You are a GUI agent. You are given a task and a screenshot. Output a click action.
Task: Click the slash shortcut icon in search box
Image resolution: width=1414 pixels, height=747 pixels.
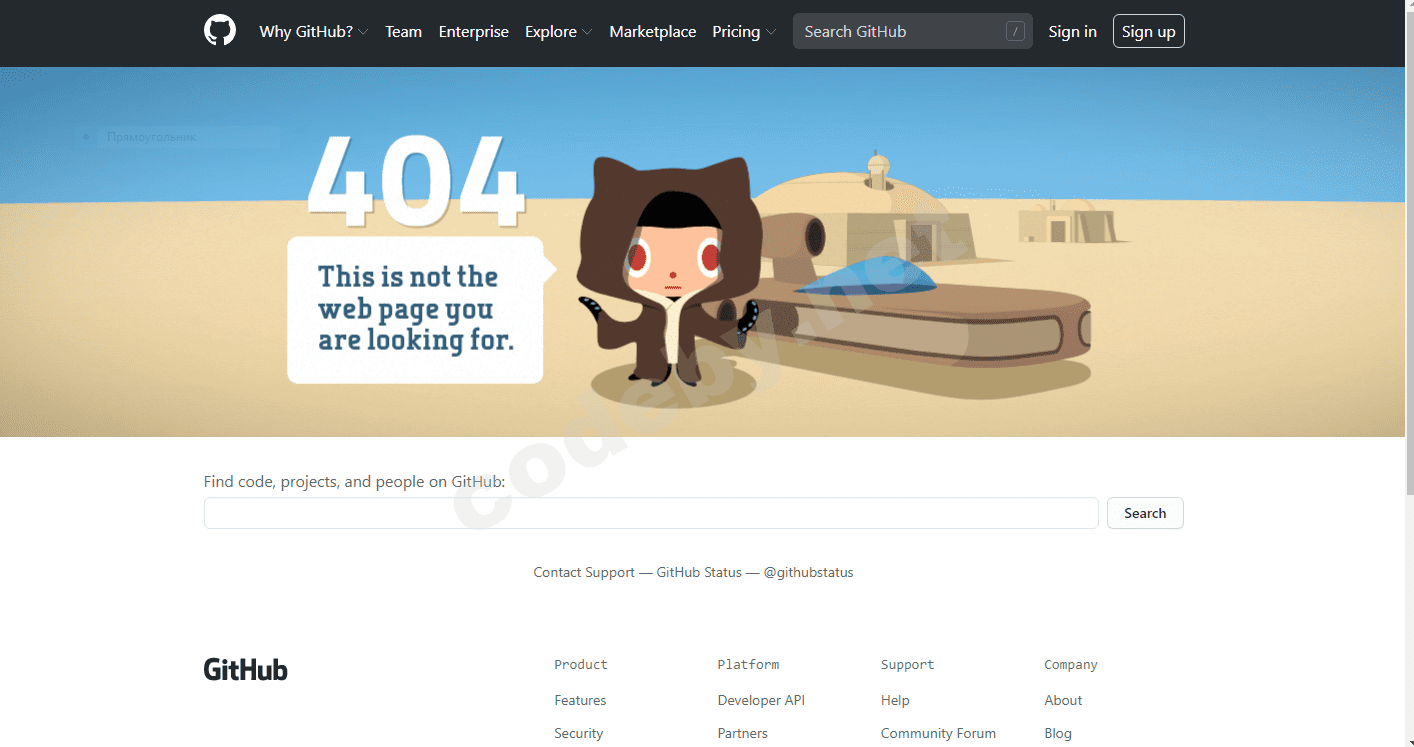point(1015,32)
